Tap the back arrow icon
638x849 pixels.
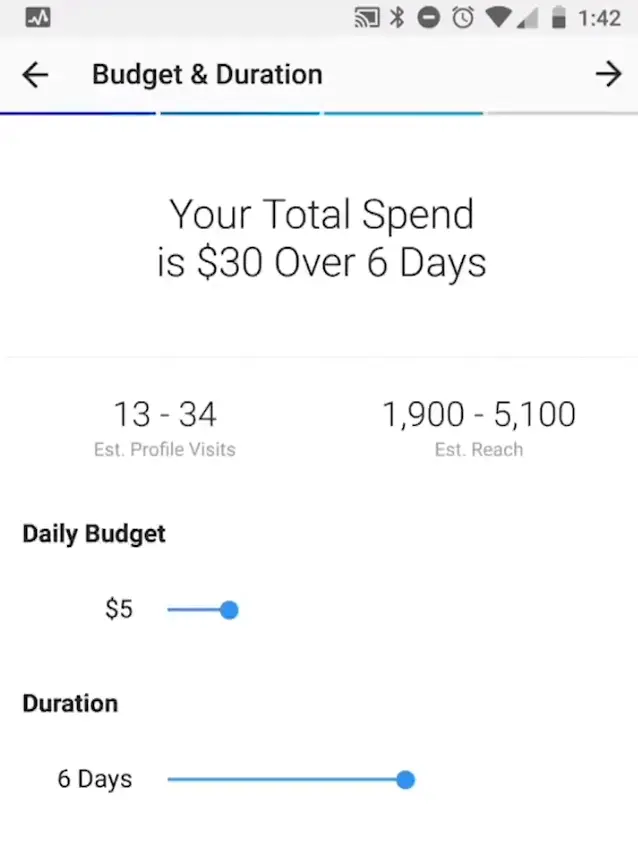35,75
